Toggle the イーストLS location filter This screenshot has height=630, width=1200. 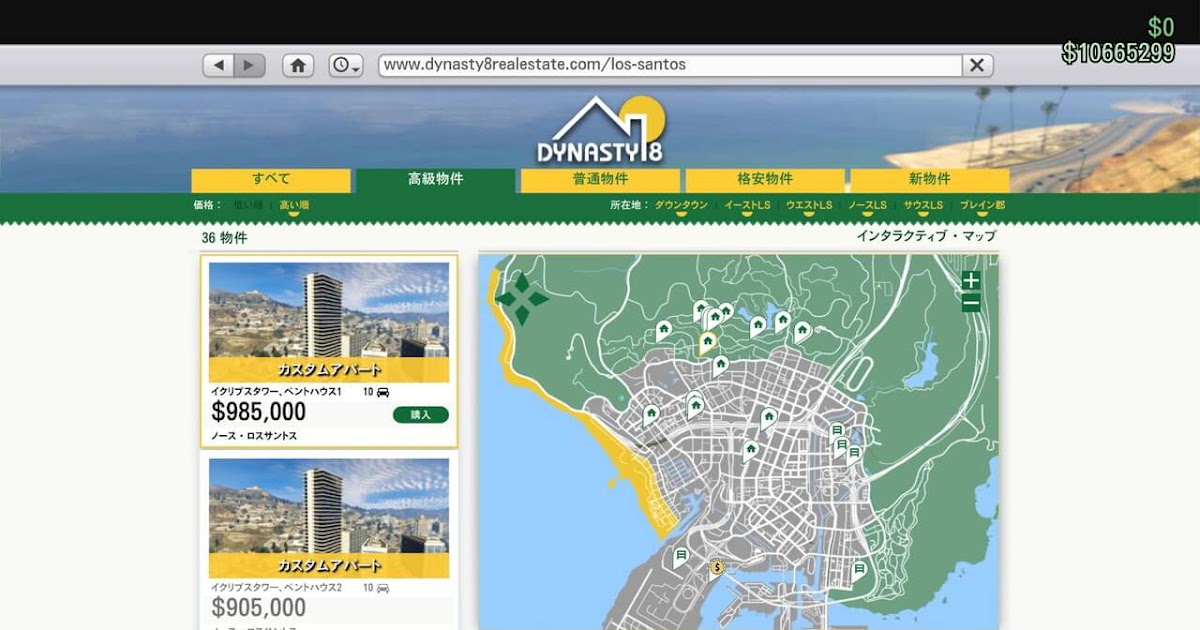(747, 205)
